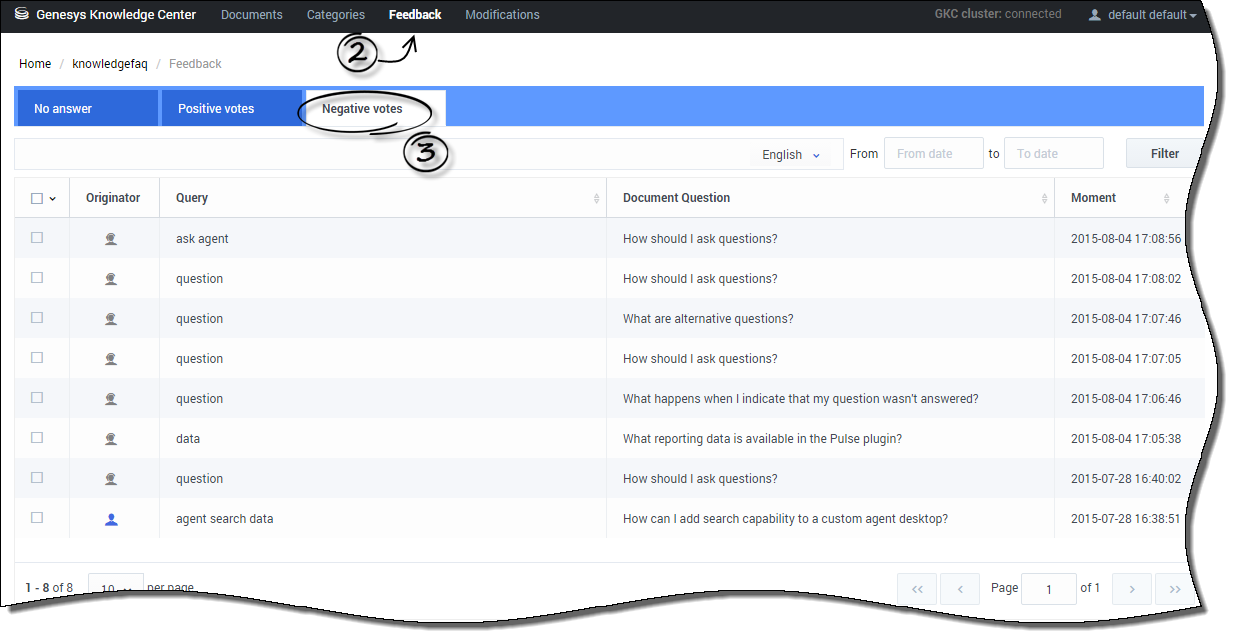Tick the checkbox for the 'ask agent' row
1234x639 pixels.
tap(37, 238)
